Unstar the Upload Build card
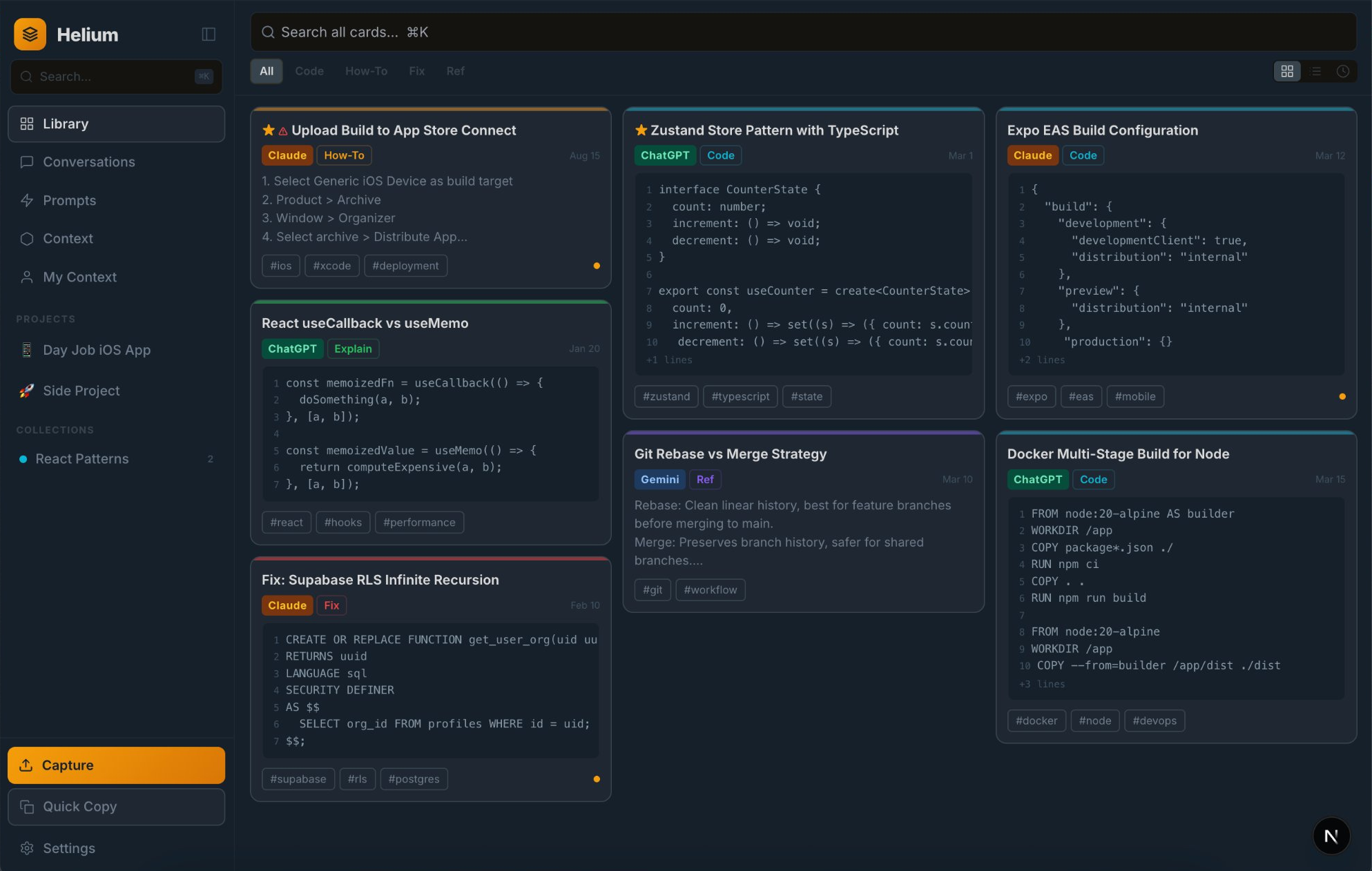The width and height of the screenshot is (1372, 871). point(269,129)
